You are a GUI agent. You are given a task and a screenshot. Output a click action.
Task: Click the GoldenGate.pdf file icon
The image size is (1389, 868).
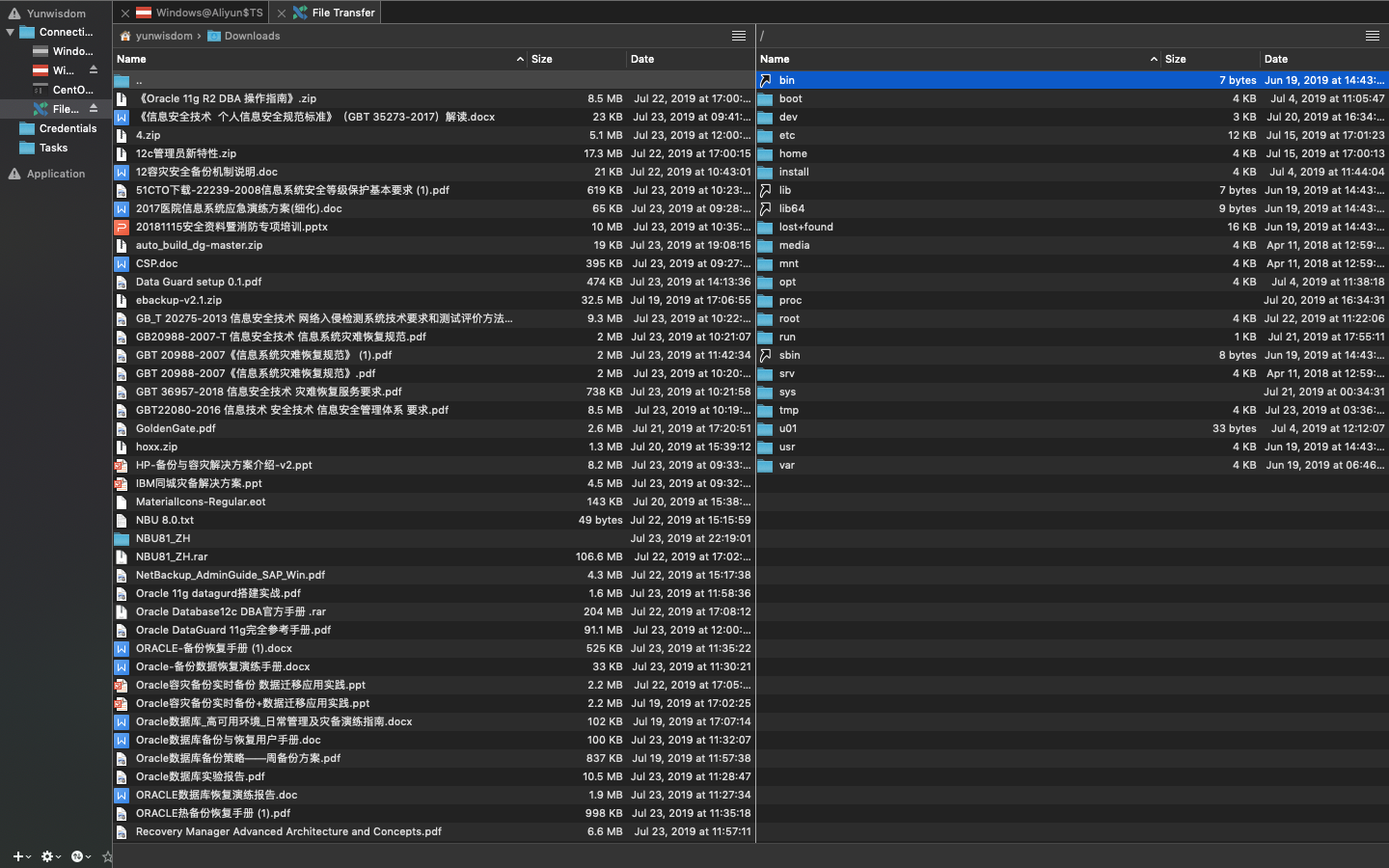click(122, 428)
